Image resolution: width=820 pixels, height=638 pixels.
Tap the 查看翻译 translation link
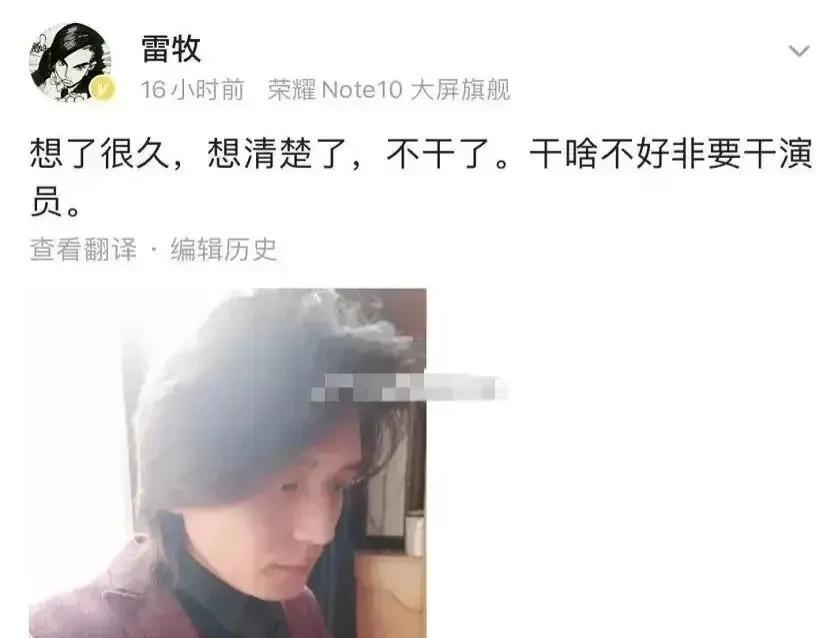(83, 249)
